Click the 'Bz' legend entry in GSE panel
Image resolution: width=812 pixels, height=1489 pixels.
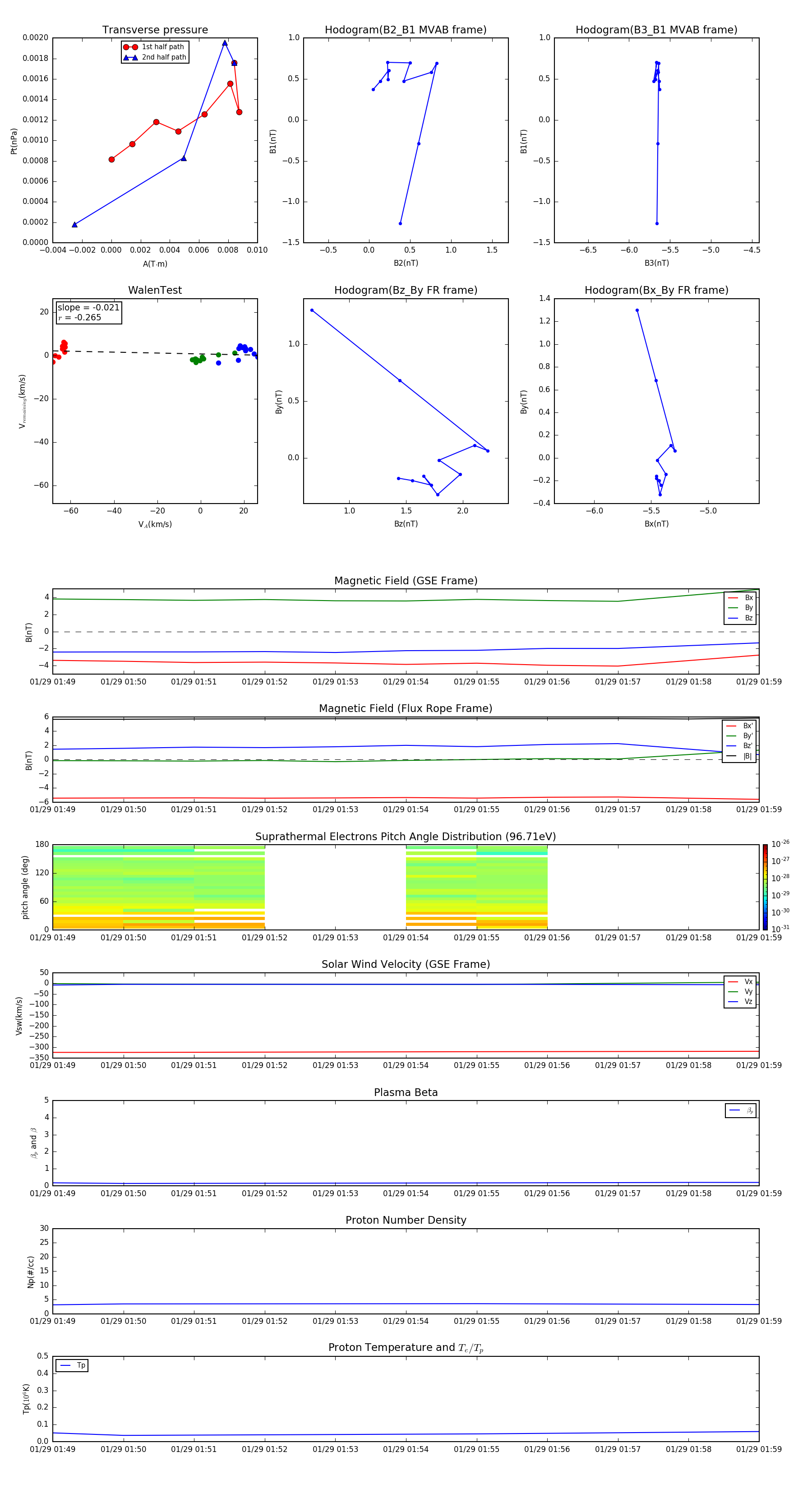(x=740, y=619)
